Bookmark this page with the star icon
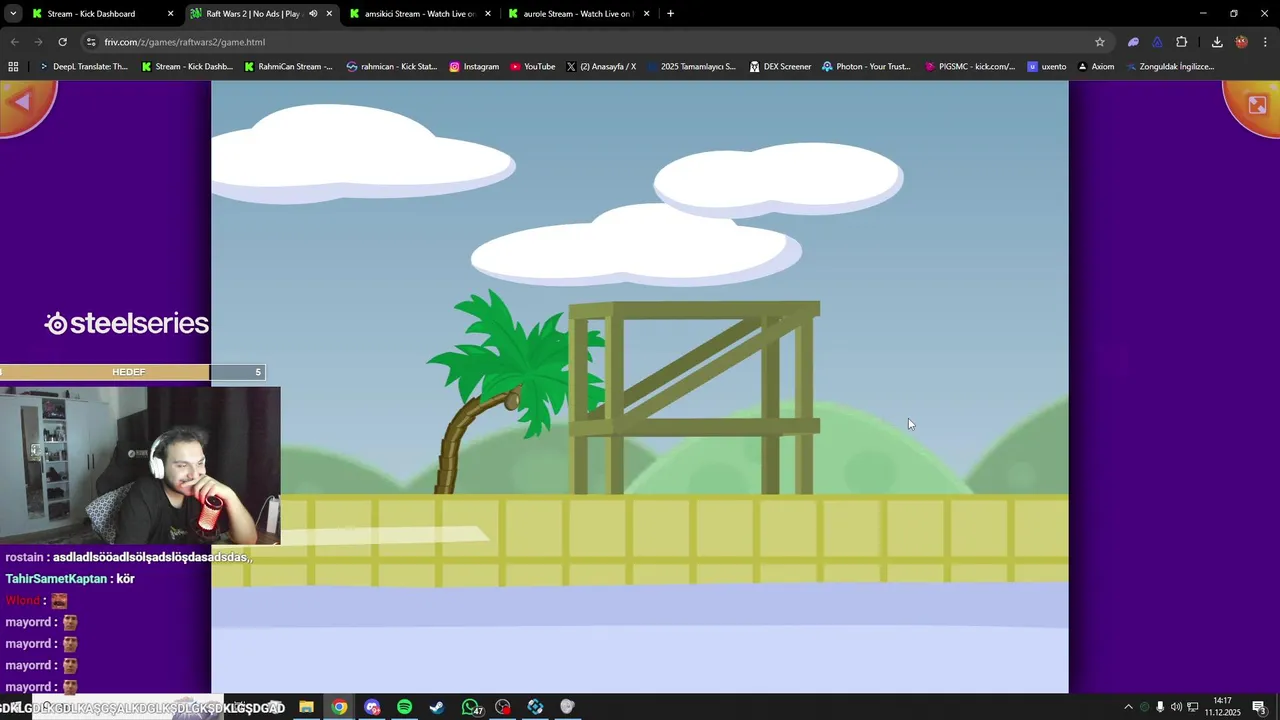The width and height of the screenshot is (1280, 720). tap(1100, 42)
